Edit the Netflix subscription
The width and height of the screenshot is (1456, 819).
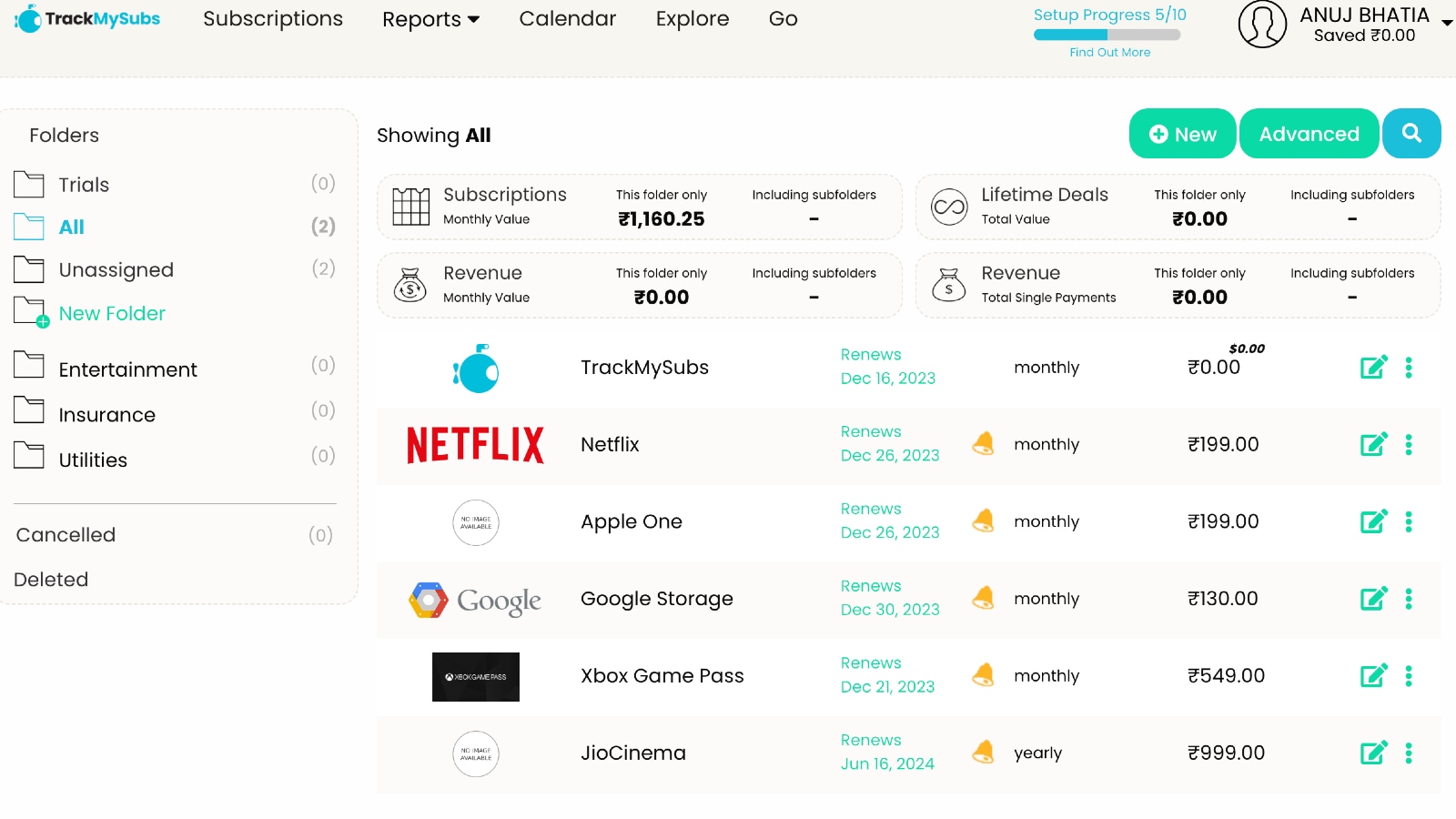(x=1373, y=445)
